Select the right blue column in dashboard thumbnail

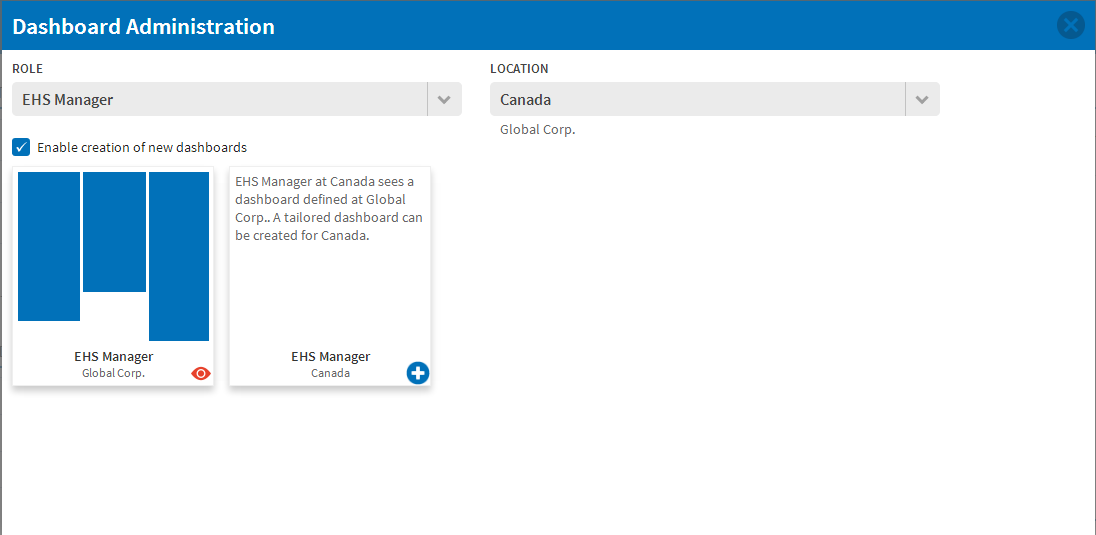click(x=179, y=256)
